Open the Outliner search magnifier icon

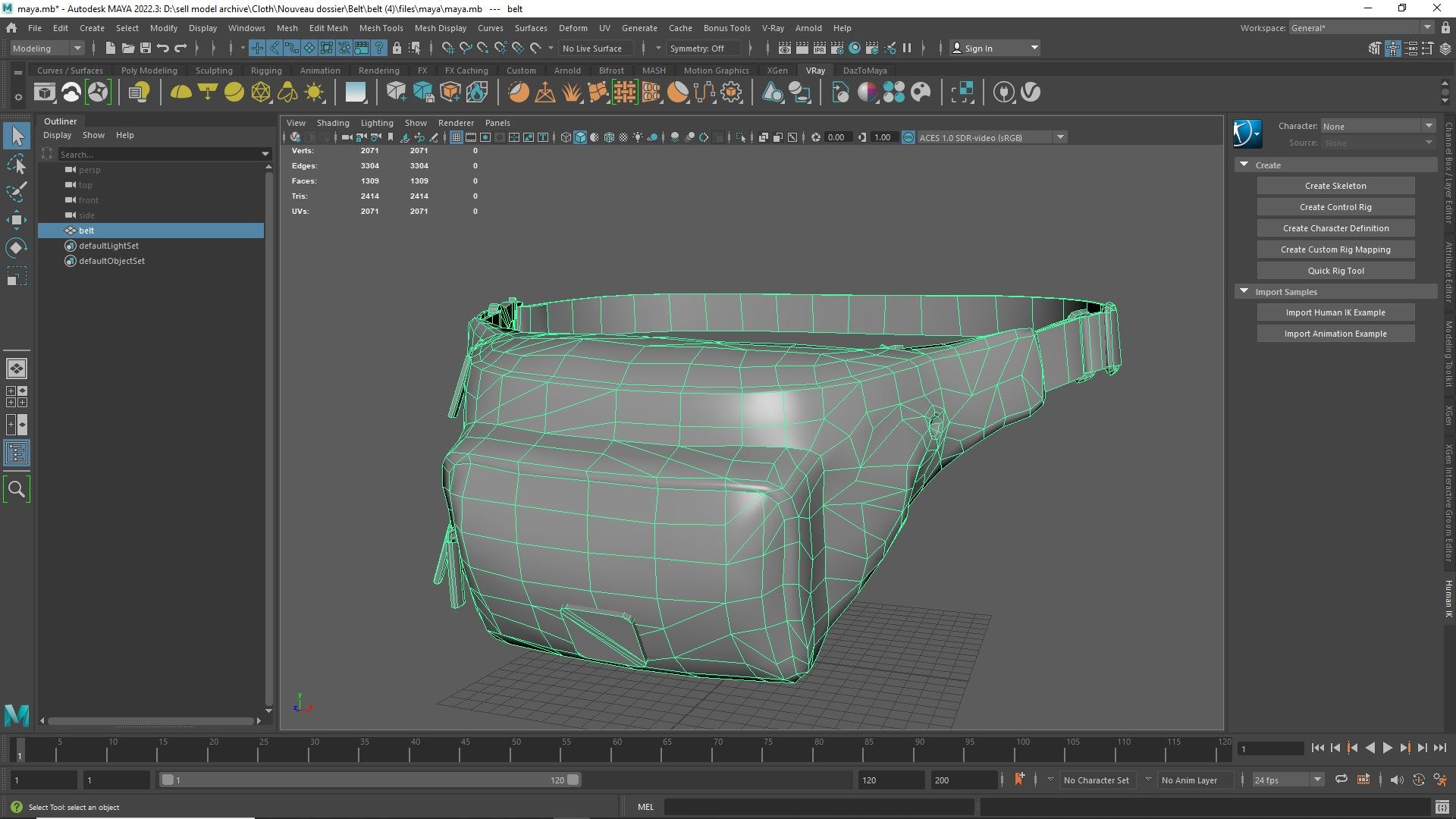pos(16,490)
